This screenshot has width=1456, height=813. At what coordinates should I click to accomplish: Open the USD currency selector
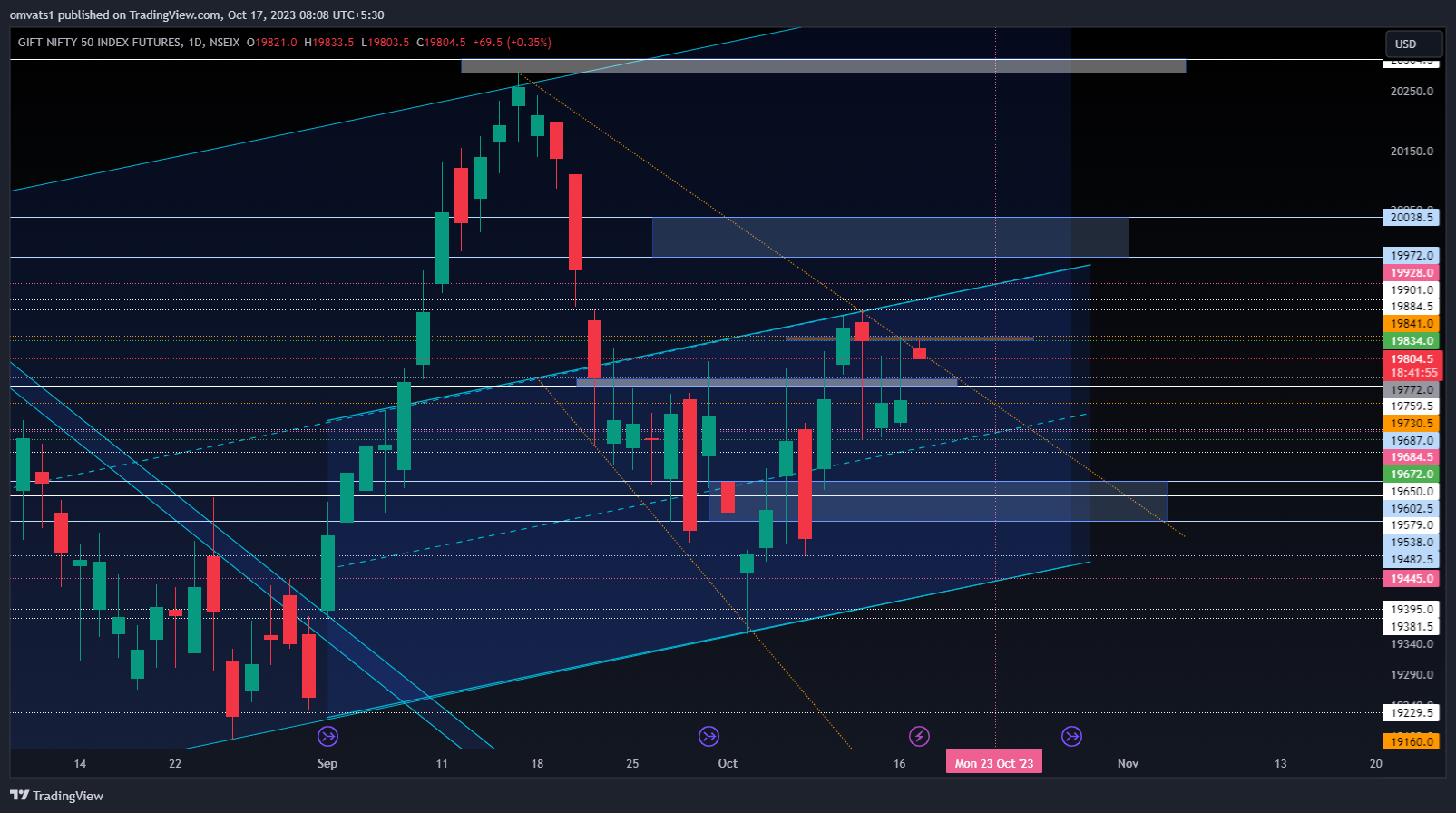tap(1413, 44)
